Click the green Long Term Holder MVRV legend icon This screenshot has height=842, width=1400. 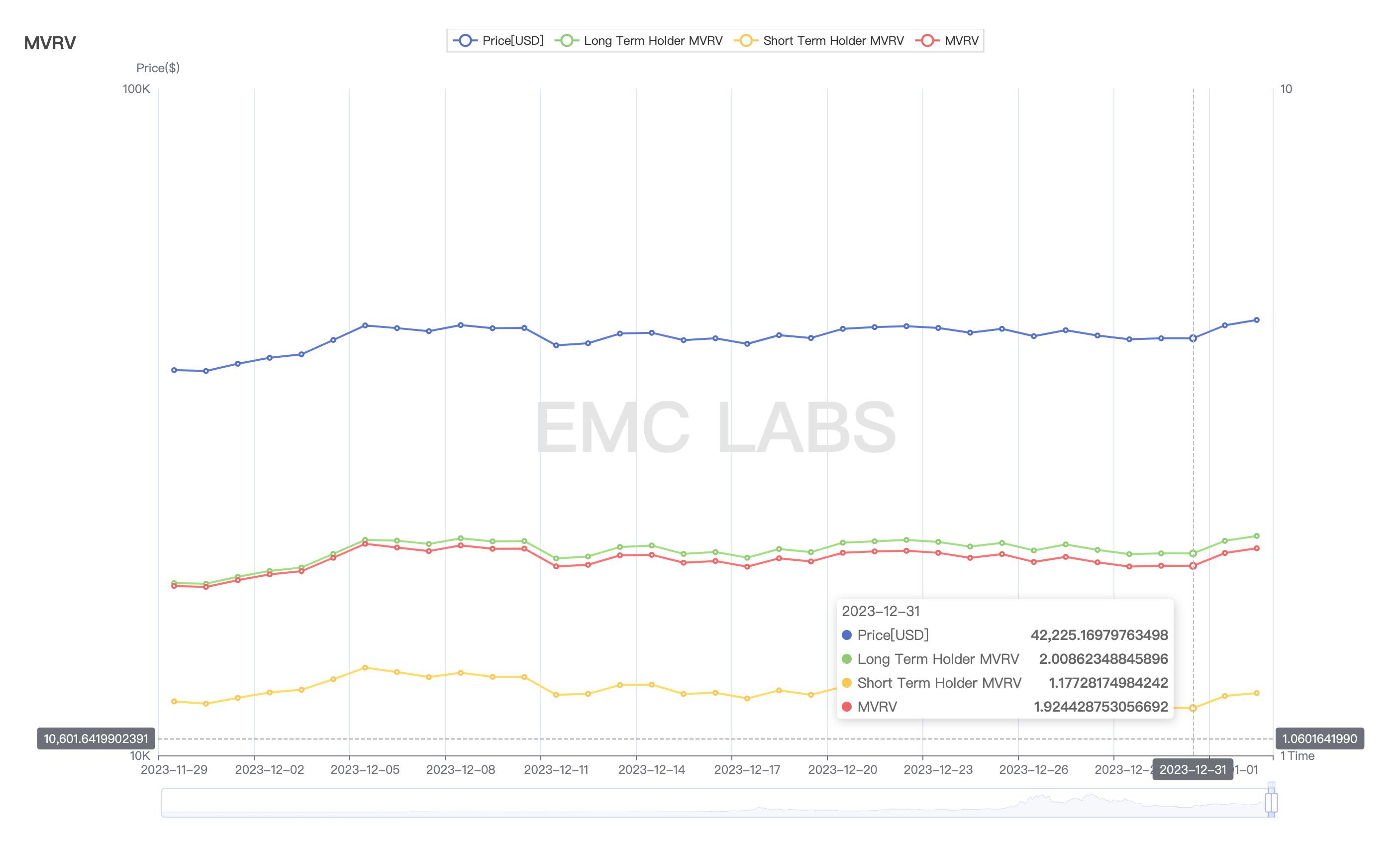(566, 40)
